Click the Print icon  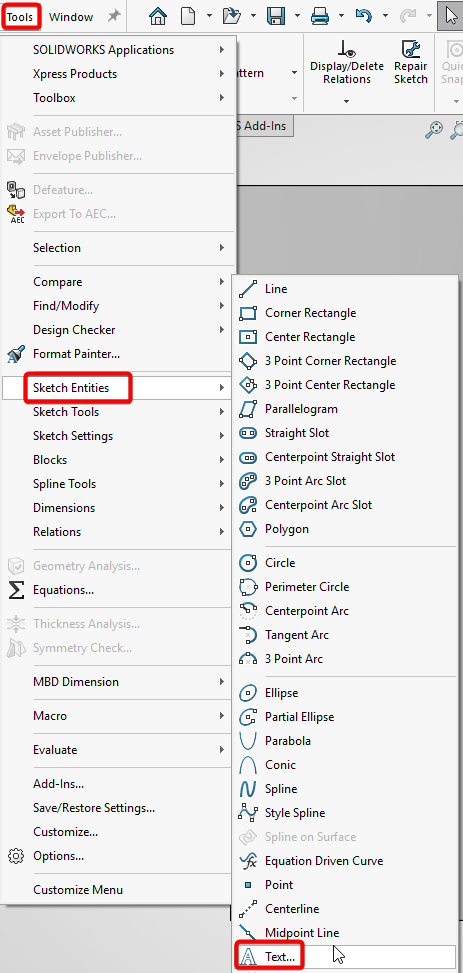(x=320, y=17)
